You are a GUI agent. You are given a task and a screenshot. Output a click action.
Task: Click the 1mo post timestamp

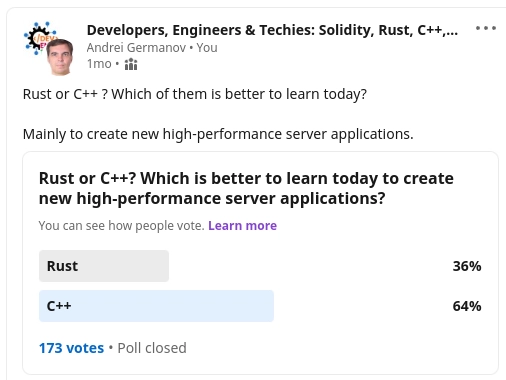[99, 64]
